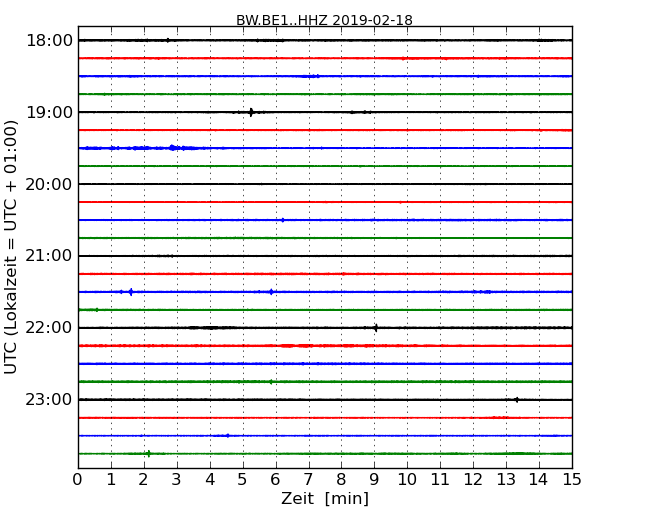Viewport: 650px width, 520px height.
Task: Click the x-axis tick label 7
Action: (x=308, y=480)
